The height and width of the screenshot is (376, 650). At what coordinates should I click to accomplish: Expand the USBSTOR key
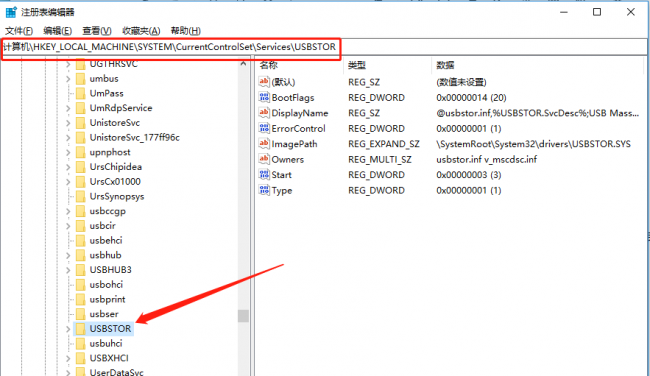(68, 329)
